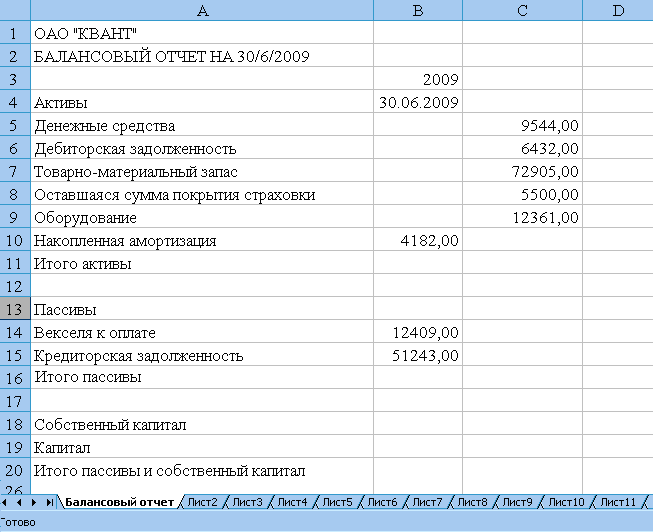Switch to the Лист10 tab

tap(566, 502)
